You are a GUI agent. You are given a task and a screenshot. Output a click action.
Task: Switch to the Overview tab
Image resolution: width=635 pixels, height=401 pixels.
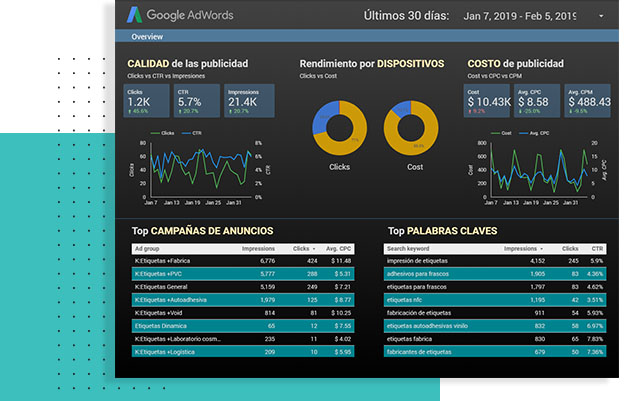[x=147, y=37]
